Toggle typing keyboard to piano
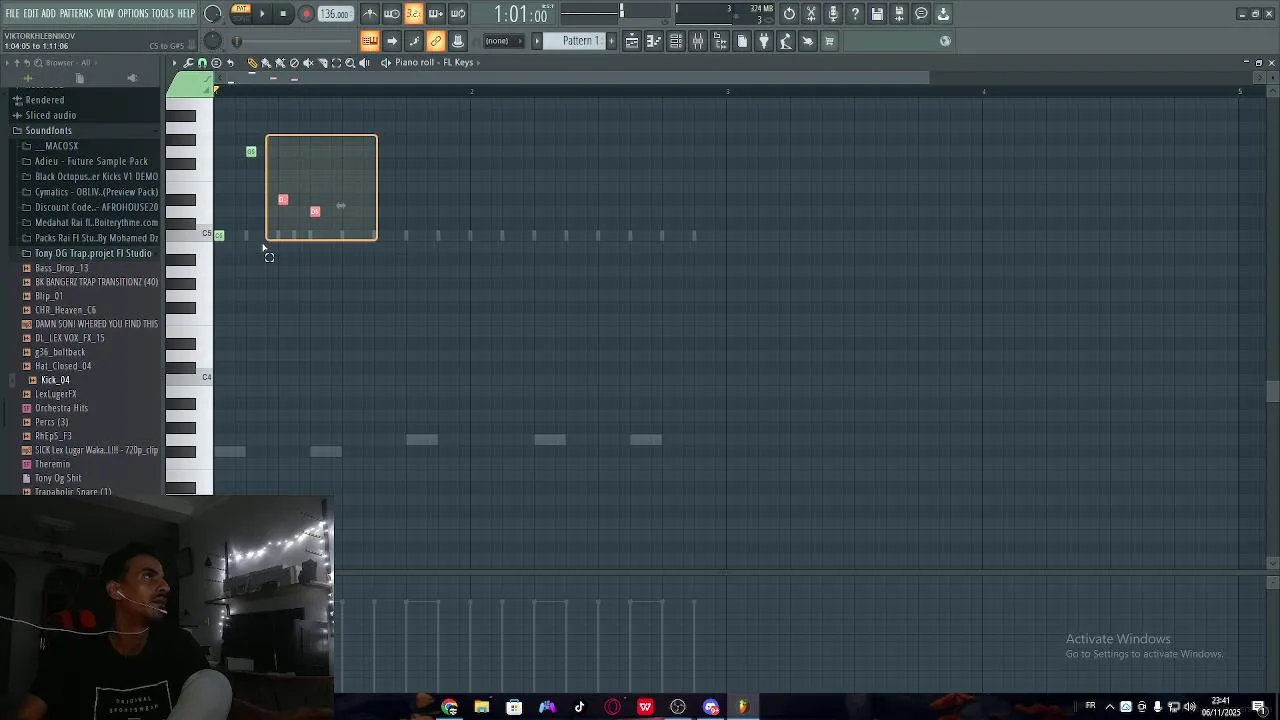The width and height of the screenshot is (1280, 720). [x=370, y=41]
